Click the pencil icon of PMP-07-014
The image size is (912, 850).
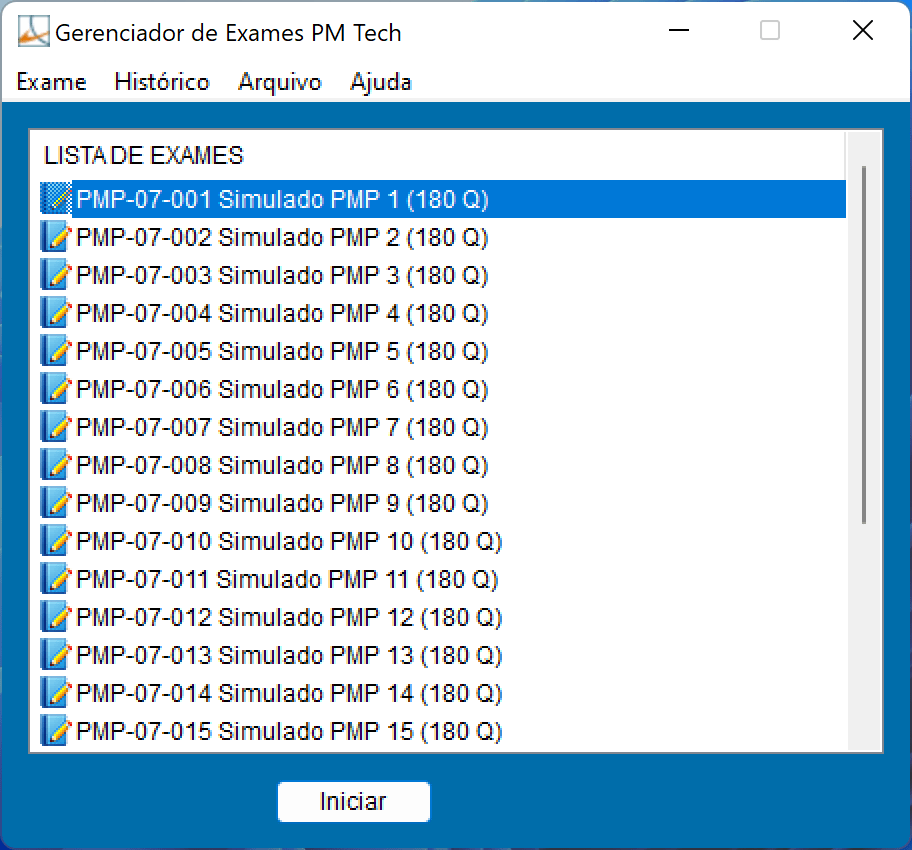[x=56, y=693]
